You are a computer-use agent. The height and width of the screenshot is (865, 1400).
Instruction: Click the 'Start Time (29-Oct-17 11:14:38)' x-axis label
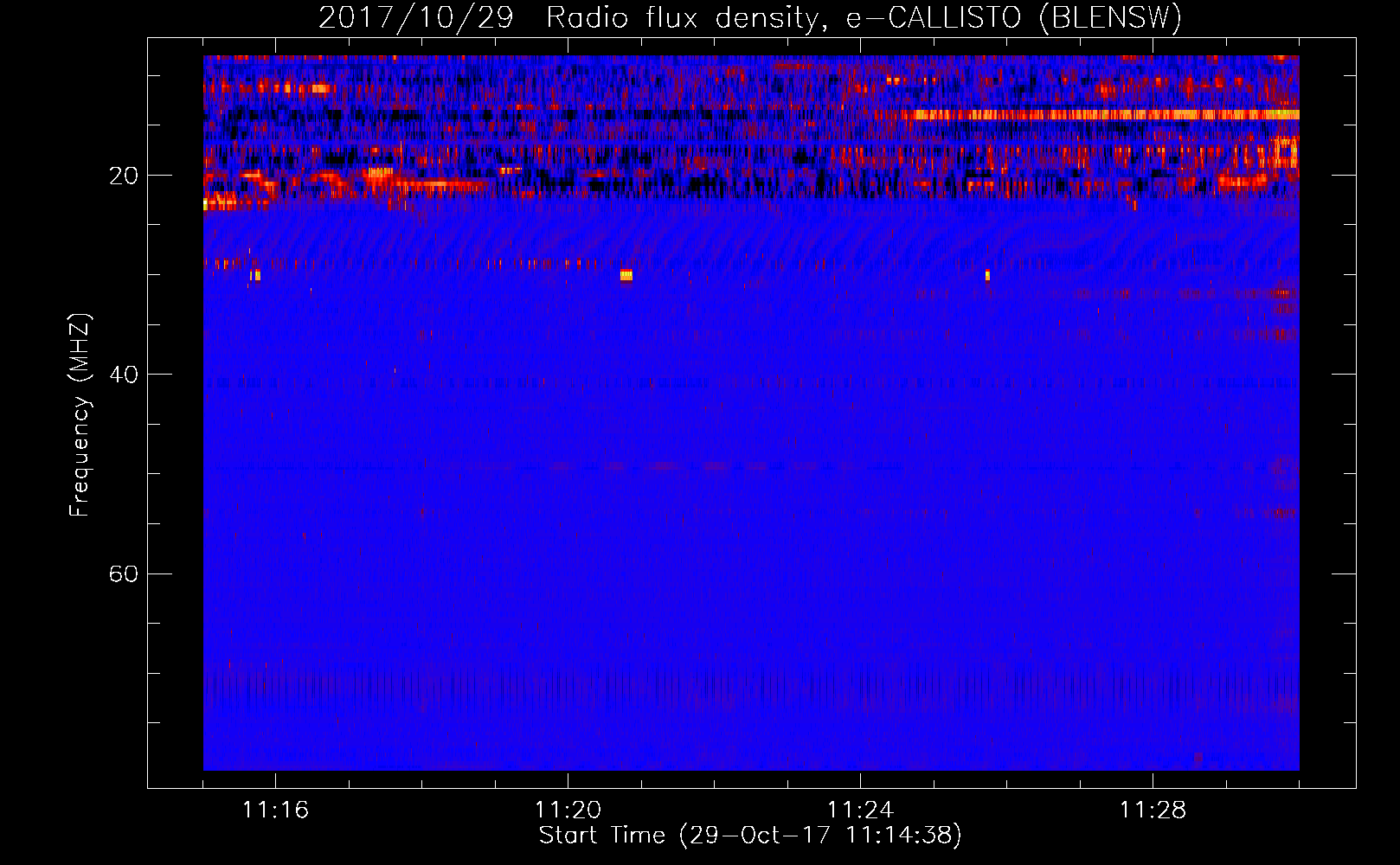tap(750, 836)
